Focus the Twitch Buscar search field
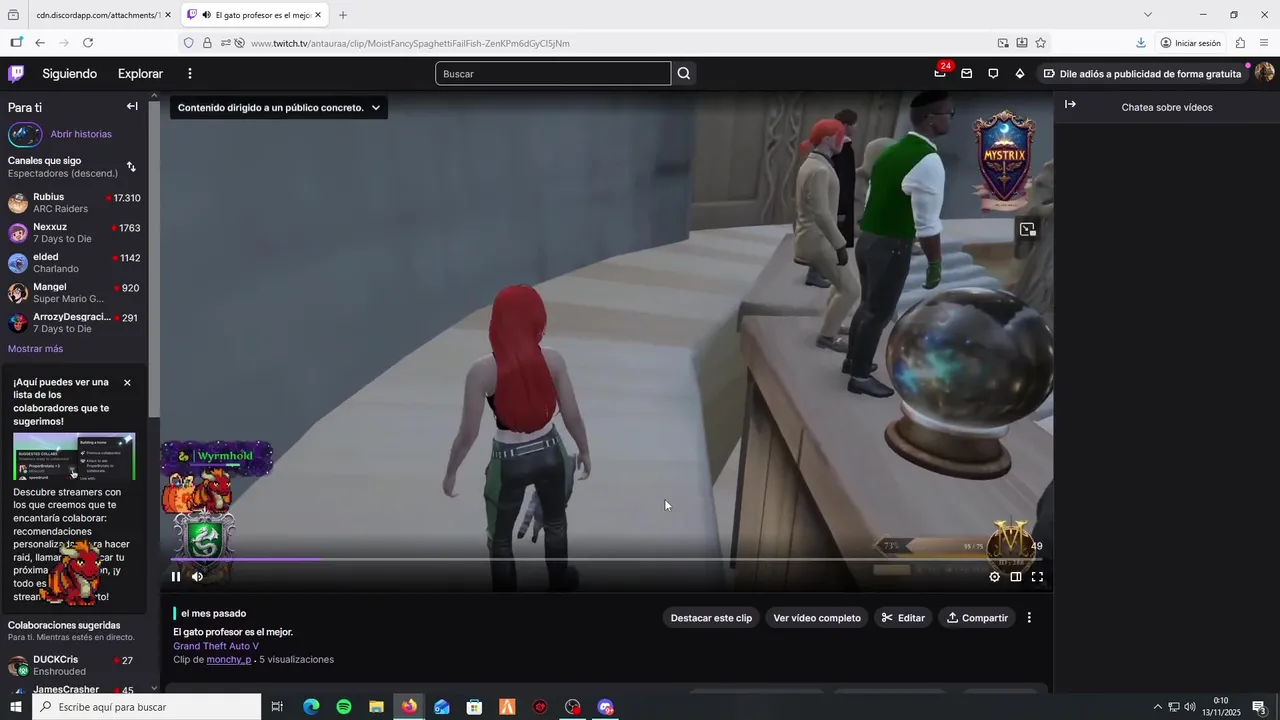 [553, 74]
